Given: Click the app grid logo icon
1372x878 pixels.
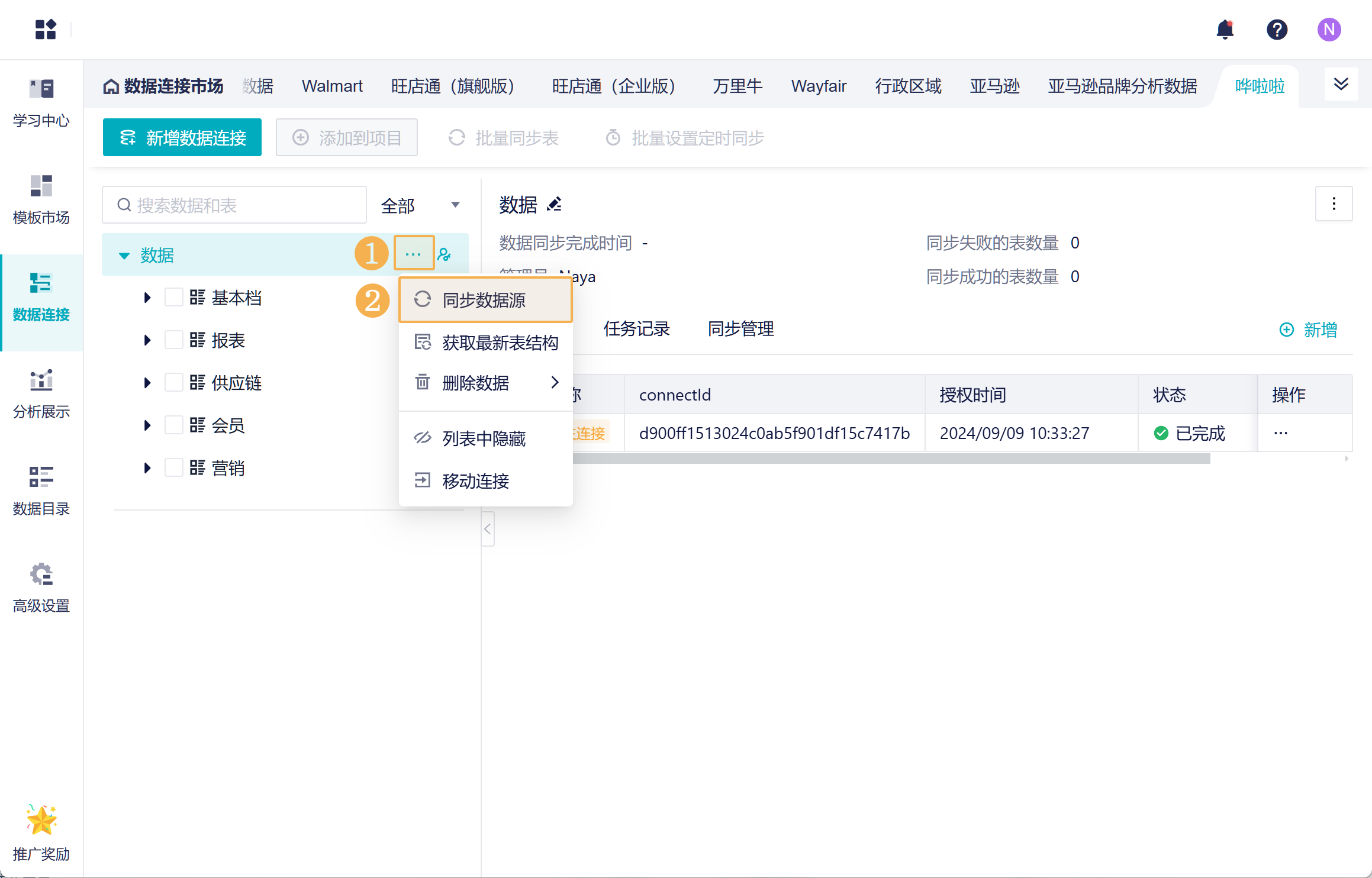Looking at the screenshot, I should point(46,30).
